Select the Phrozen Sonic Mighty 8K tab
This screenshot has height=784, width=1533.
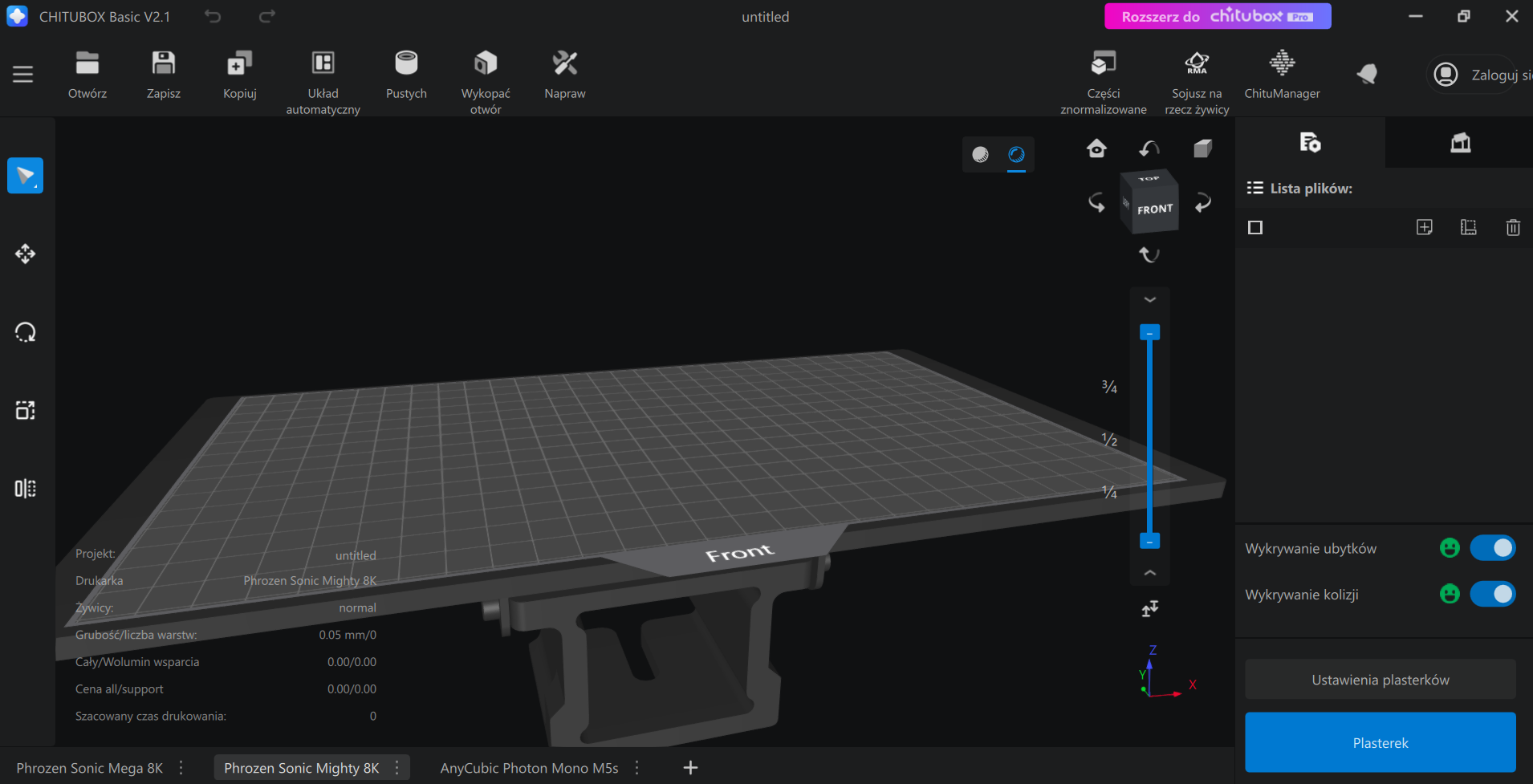click(302, 768)
